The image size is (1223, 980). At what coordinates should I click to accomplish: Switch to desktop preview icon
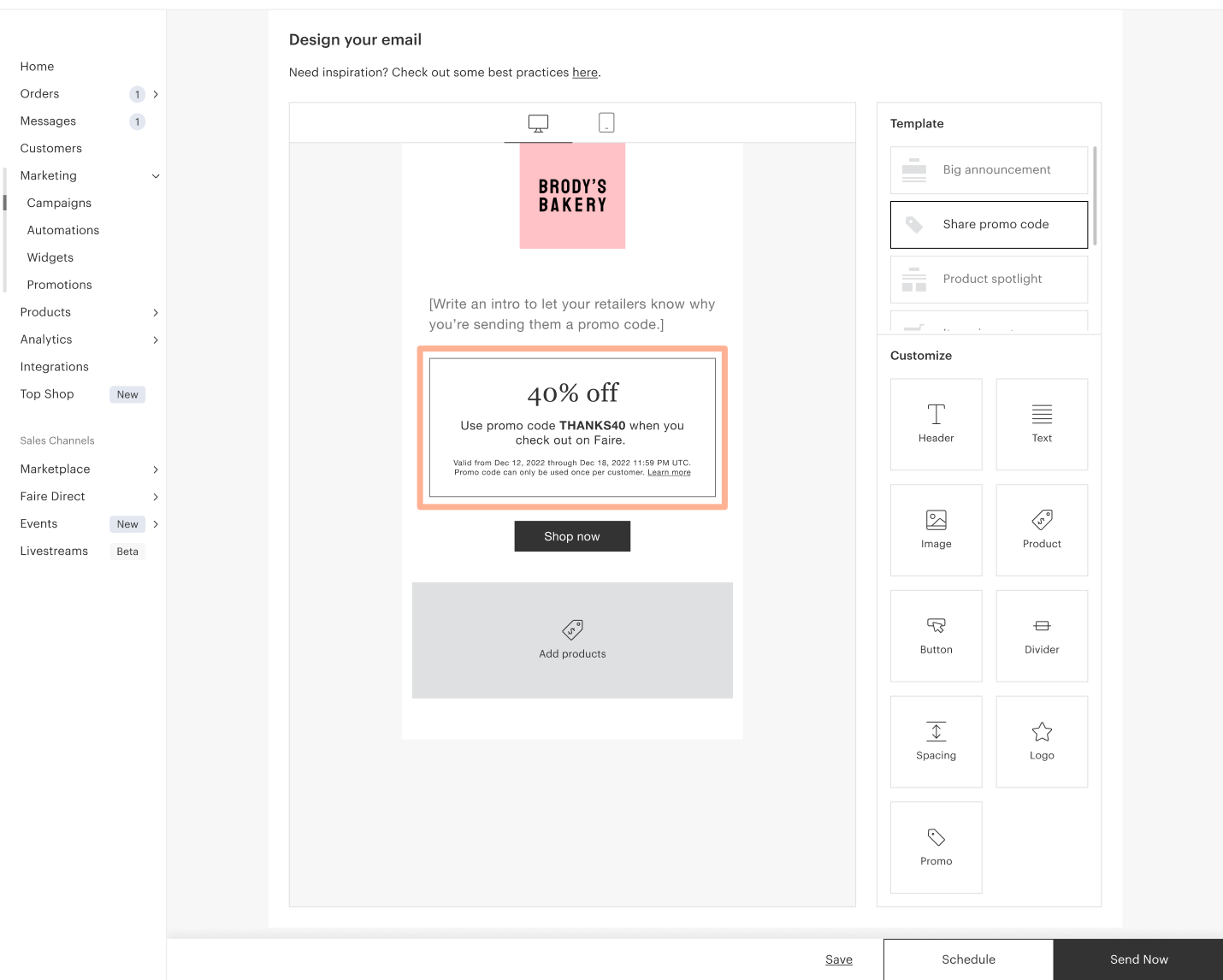(x=538, y=123)
